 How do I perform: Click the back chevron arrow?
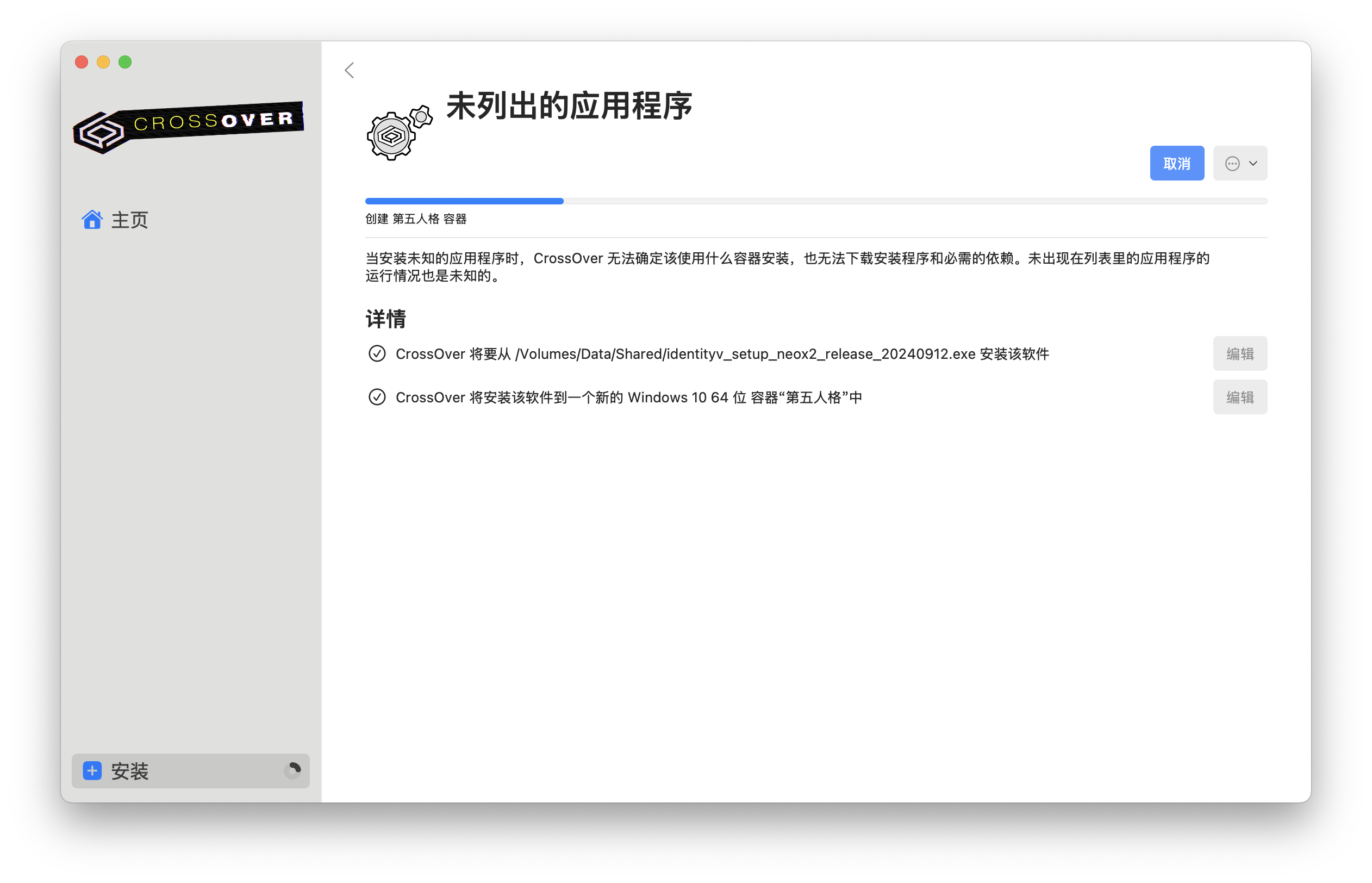[349, 70]
